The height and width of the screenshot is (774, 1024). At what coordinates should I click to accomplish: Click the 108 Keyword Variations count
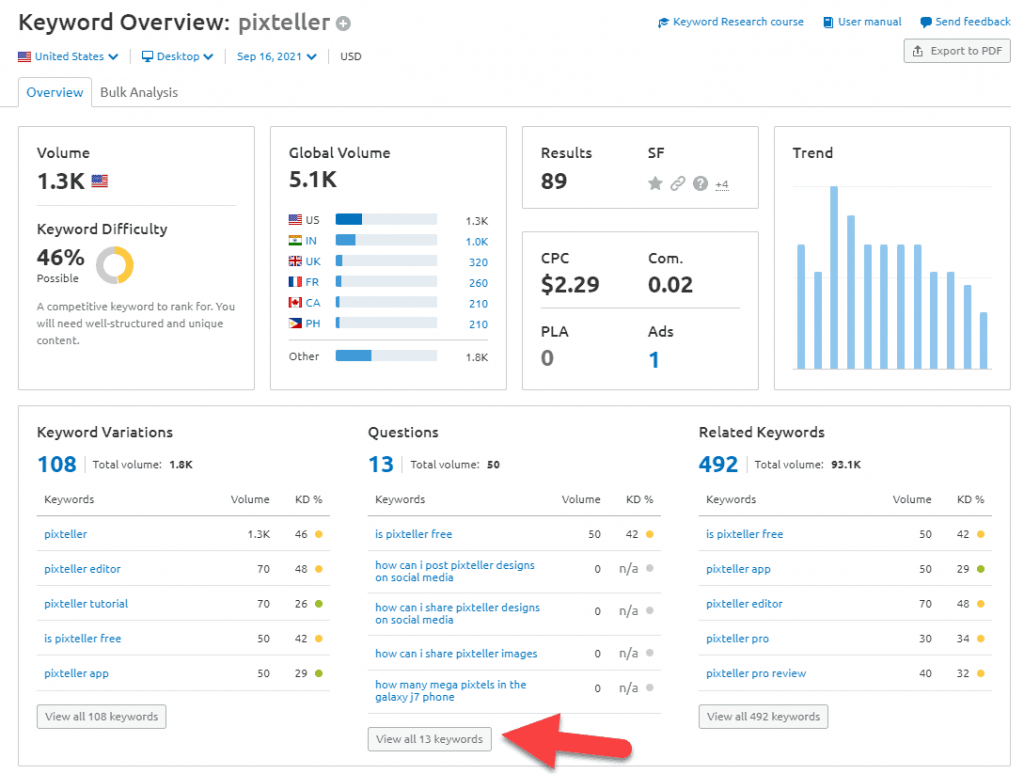57,464
